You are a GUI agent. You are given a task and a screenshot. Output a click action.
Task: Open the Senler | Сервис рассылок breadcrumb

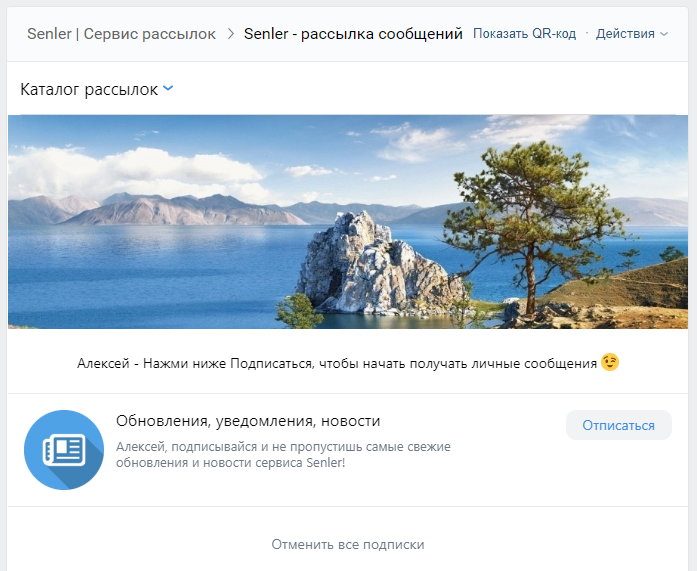click(121, 34)
